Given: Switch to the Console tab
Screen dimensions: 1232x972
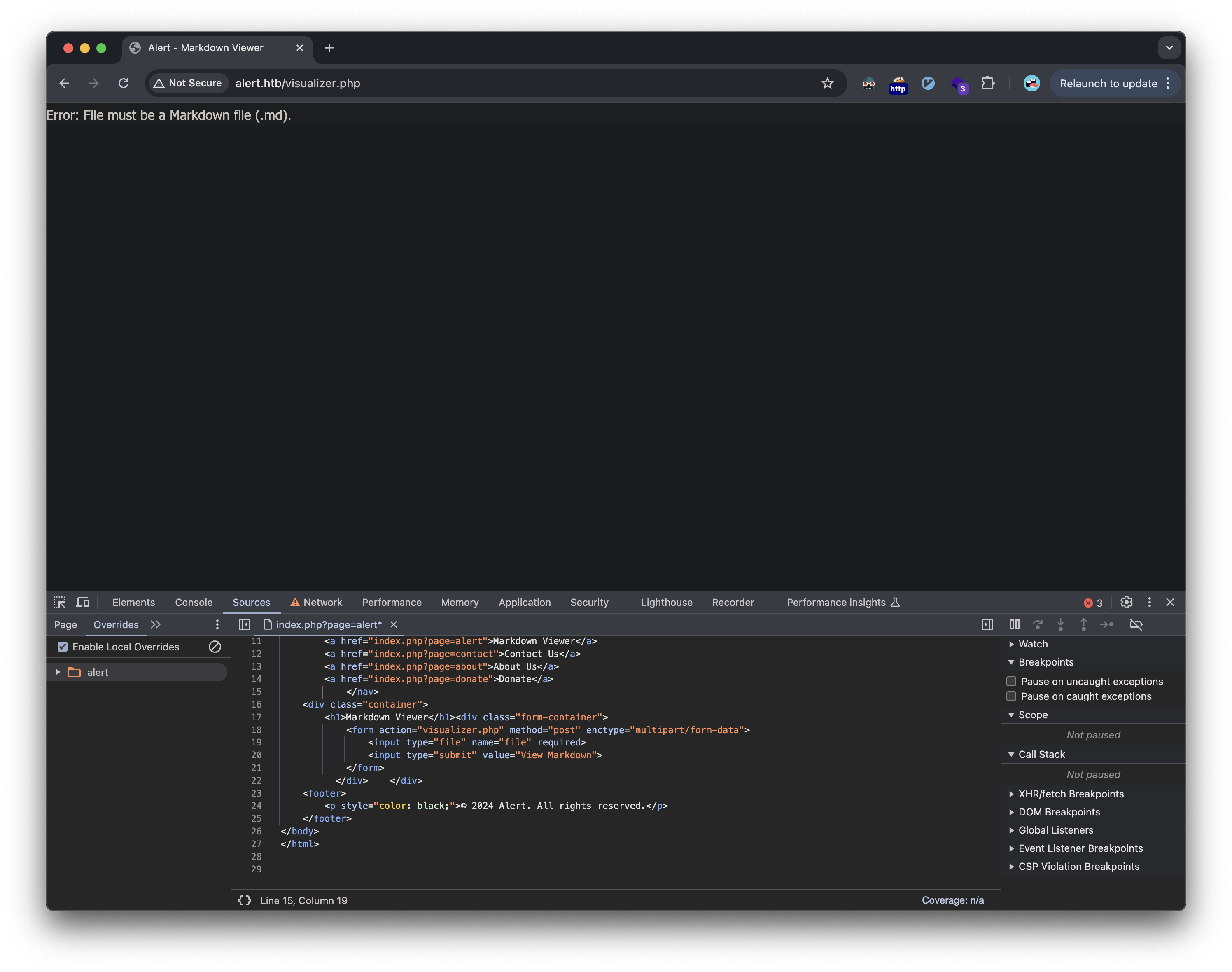Looking at the screenshot, I should (194, 602).
